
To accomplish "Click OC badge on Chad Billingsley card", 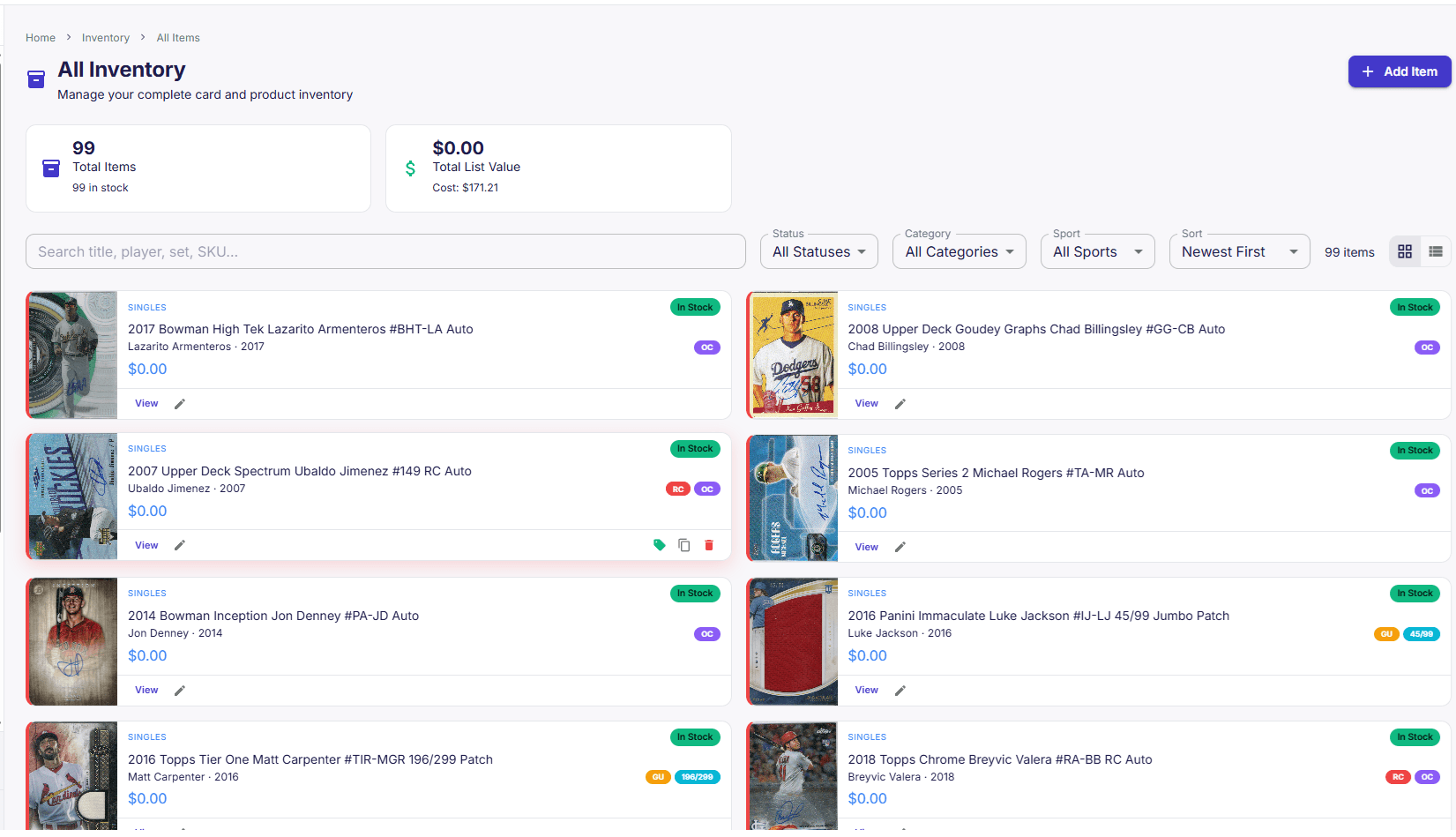I will click(x=1427, y=348).
